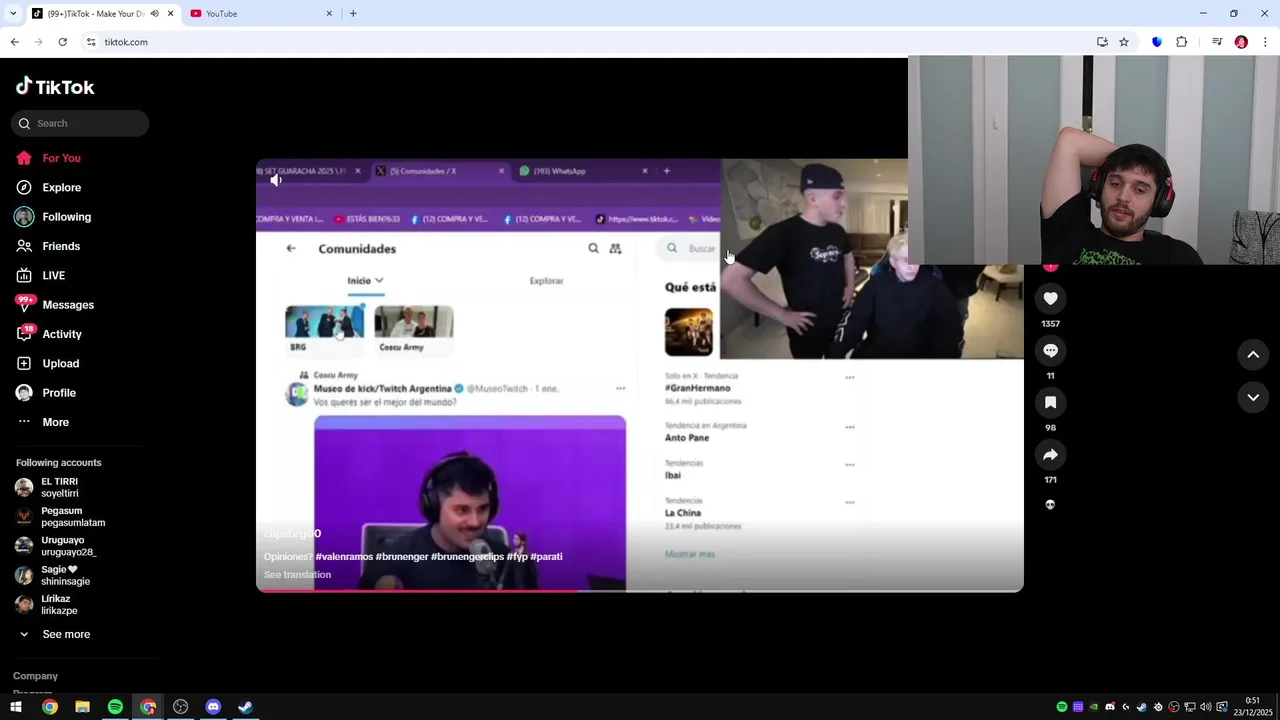Open the video's sound disc
Image resolution: width=1280 pixels, height=720 pixels.
(x=1050, y=505)
